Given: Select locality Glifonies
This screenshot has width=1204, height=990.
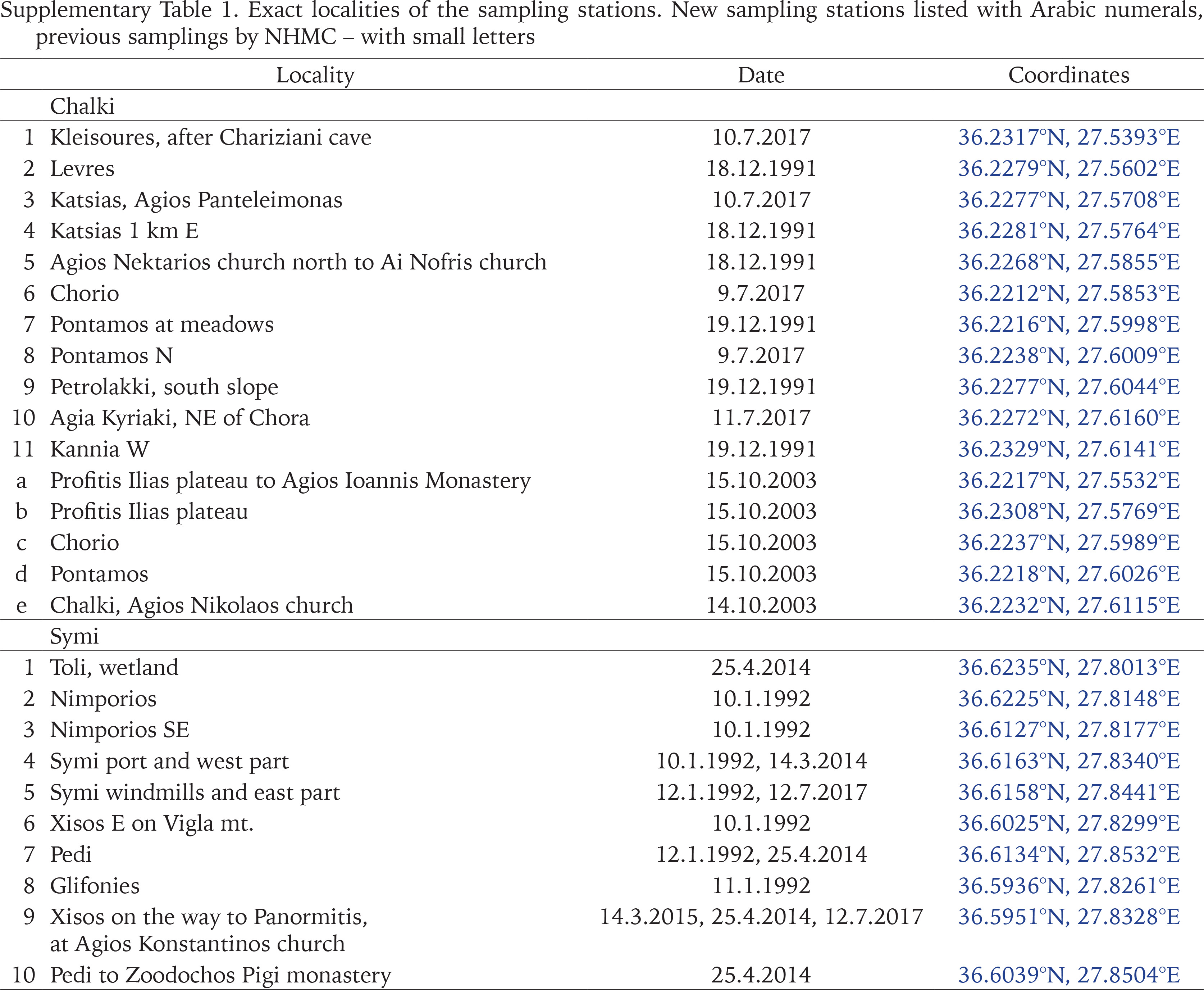Looking at the screenshot, I should pyautogui.click(x=95, y=886).
